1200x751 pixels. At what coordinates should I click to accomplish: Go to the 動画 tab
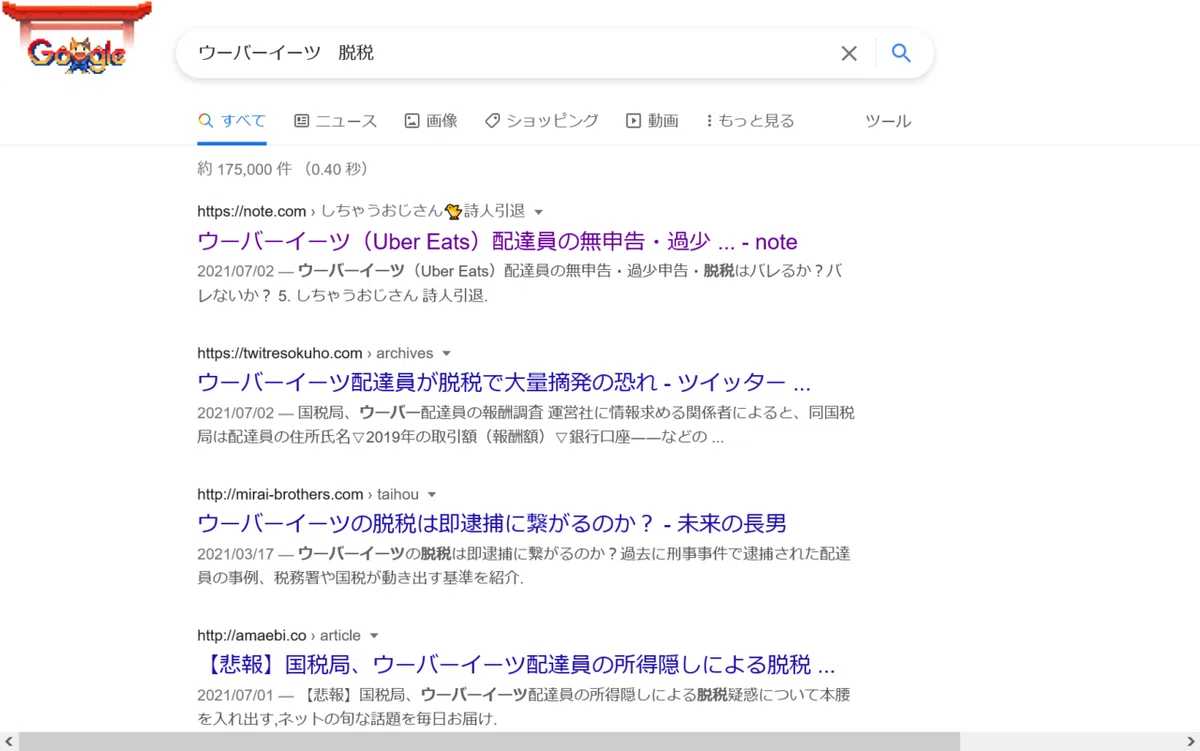coord(652,121)
